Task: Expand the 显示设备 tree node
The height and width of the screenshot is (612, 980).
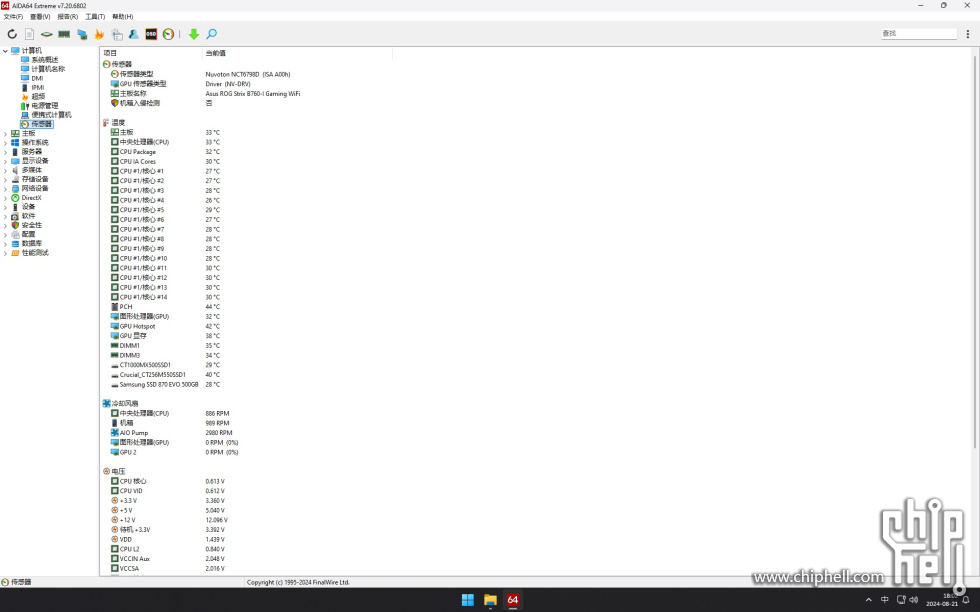Action: (6, 161)
